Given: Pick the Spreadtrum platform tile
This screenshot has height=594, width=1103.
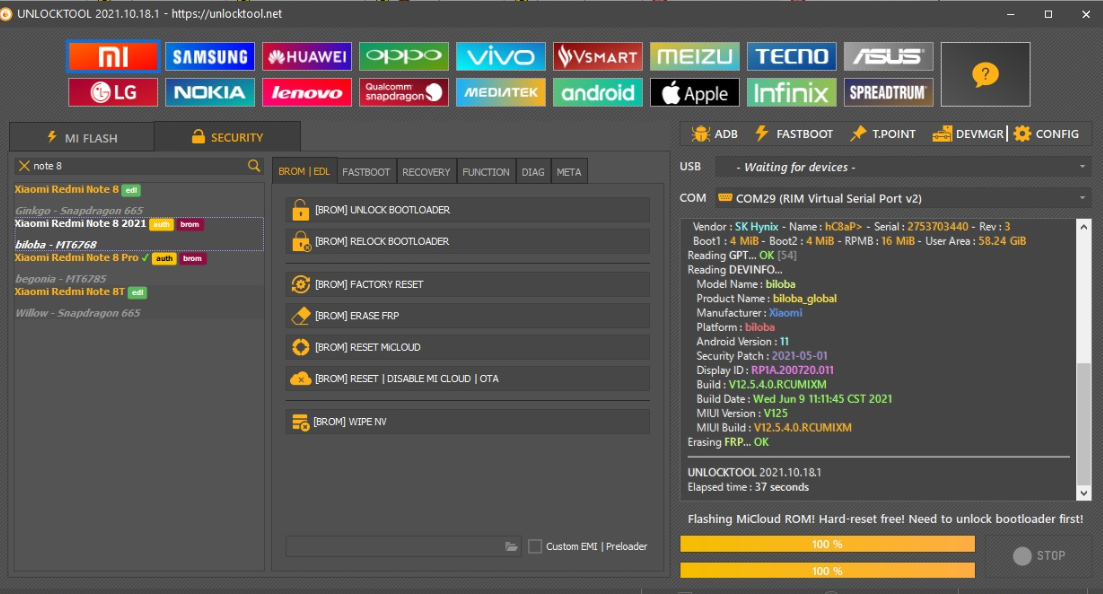Looking at the screenshot, I should (x=889, y=92).
